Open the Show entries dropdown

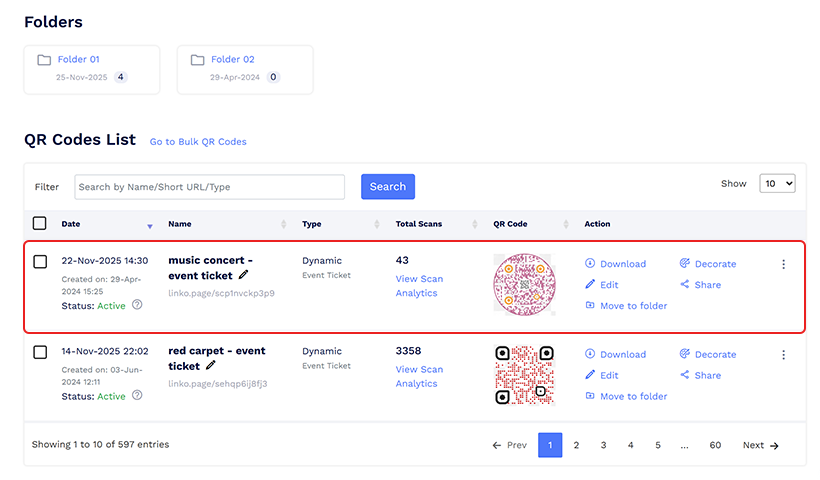(x=777, y=184)
